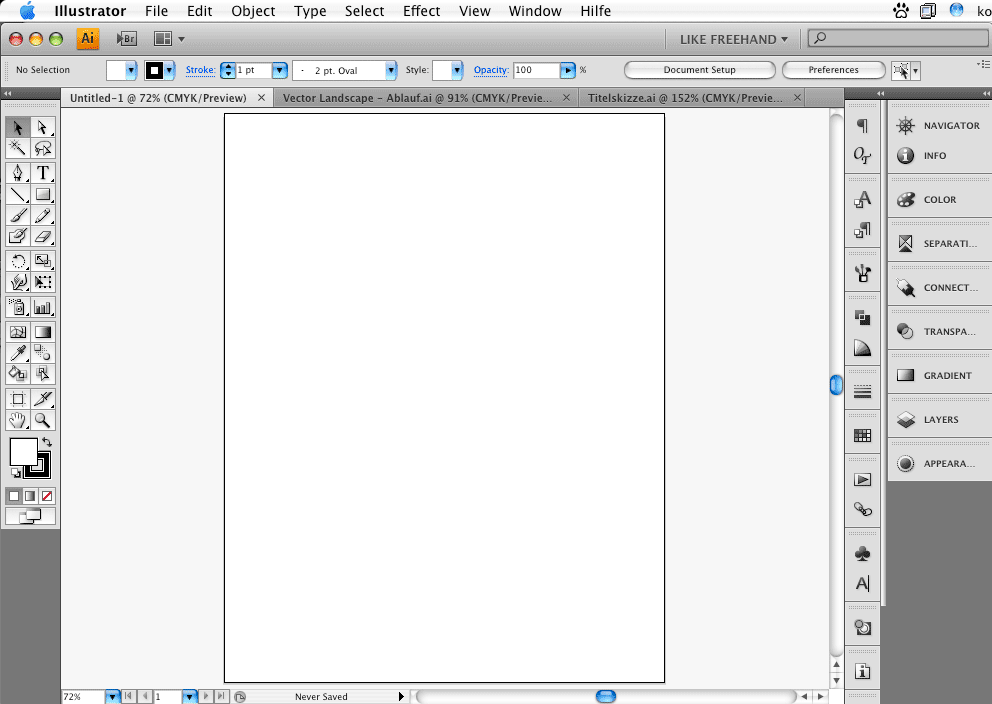Select the Hand tool
Viewport: 992px width, 704px height.
(18, 421)
